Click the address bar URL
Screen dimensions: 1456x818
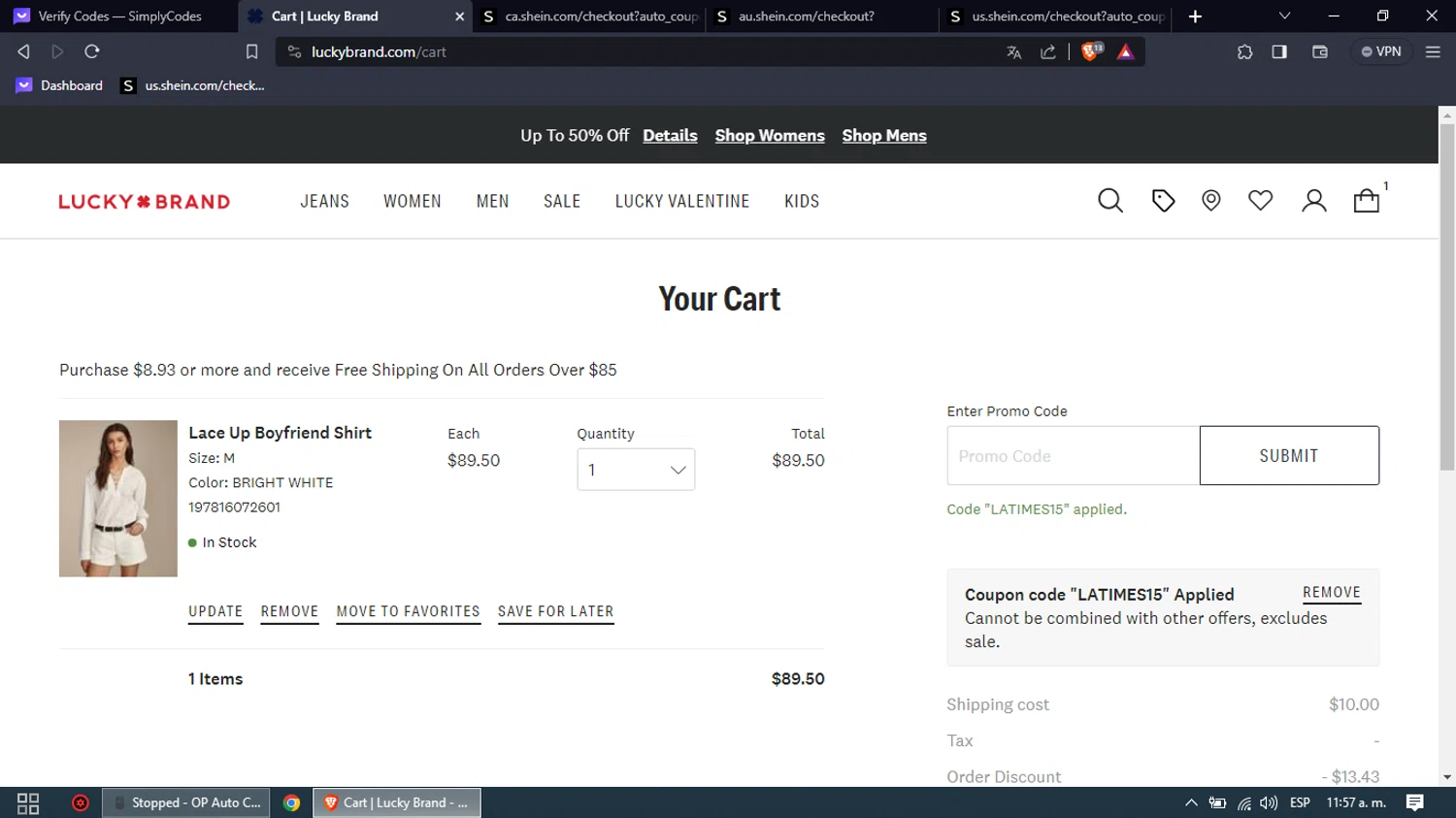coord(379,52)
